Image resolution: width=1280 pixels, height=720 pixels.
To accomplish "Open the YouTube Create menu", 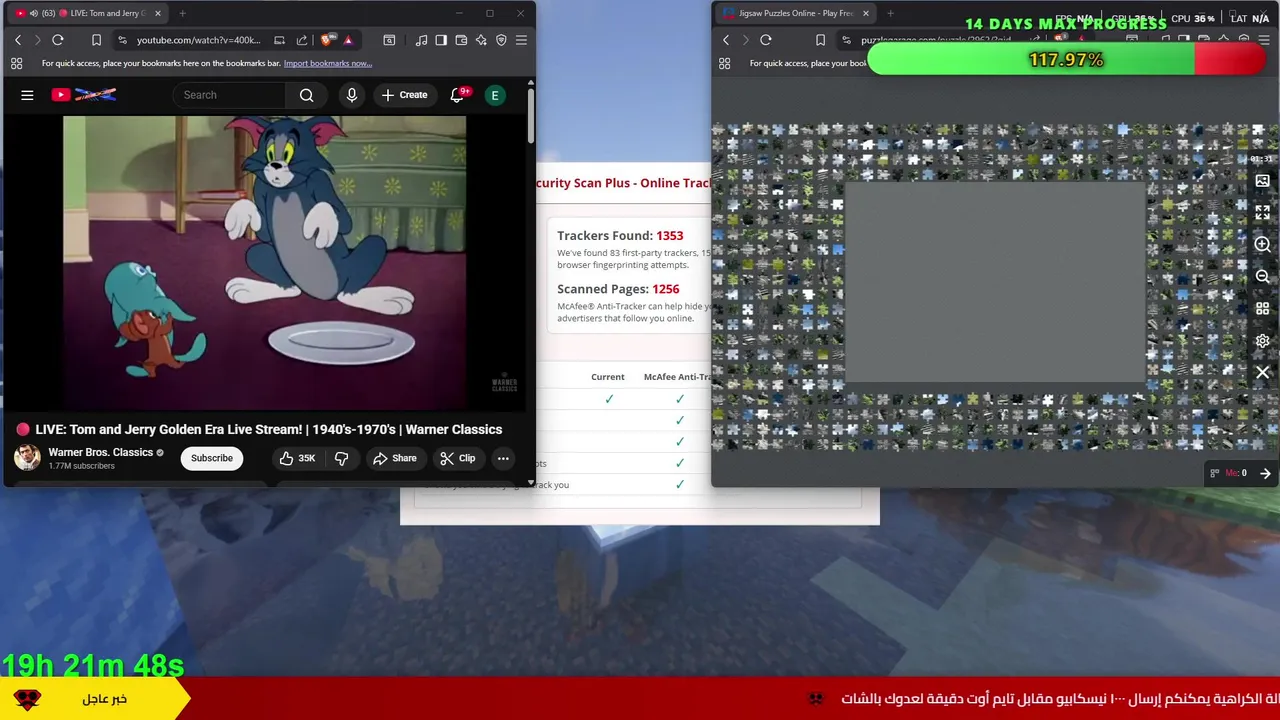I will [404, 95].
